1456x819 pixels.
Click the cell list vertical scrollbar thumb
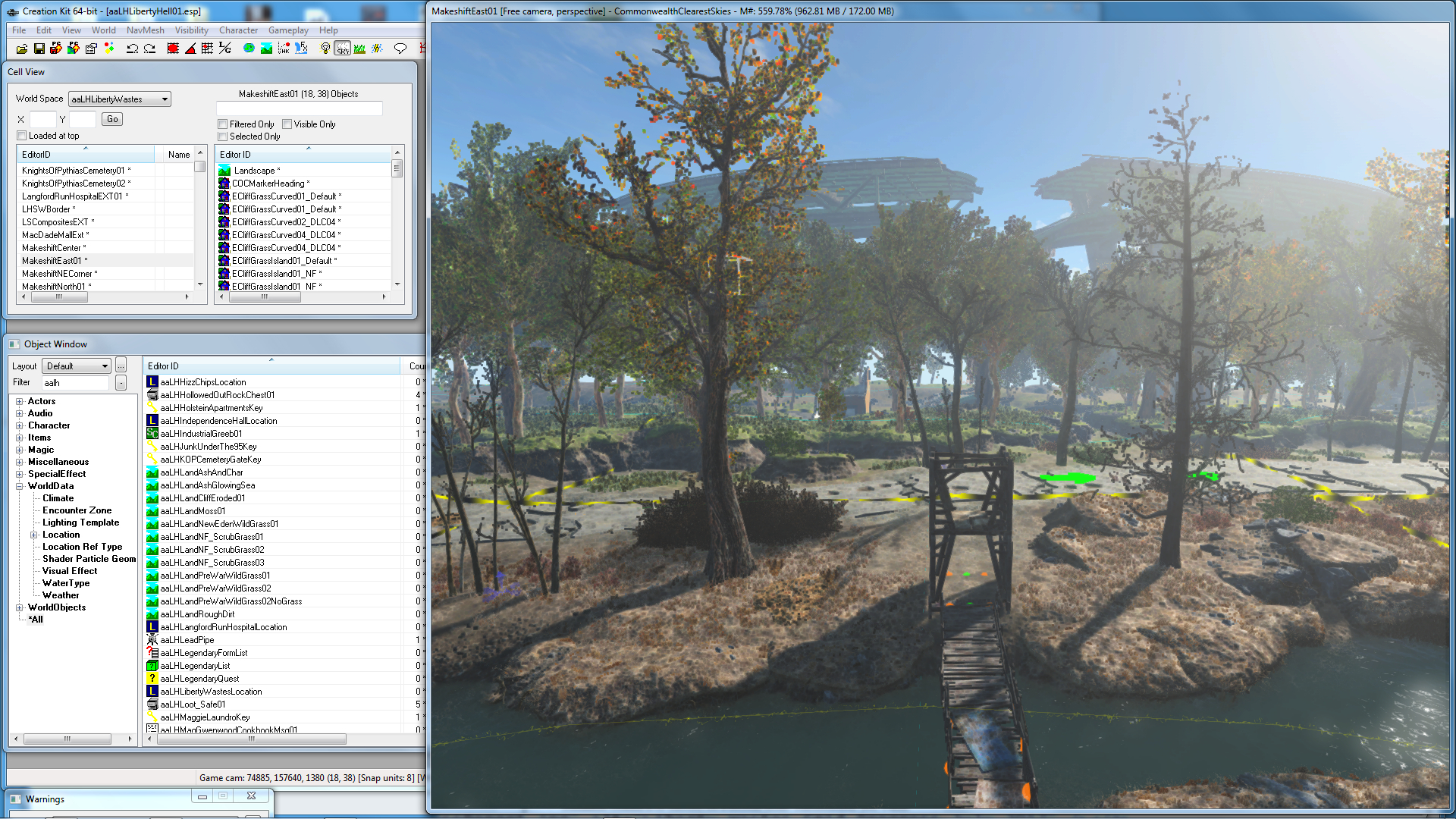click(x=199, y=167)
